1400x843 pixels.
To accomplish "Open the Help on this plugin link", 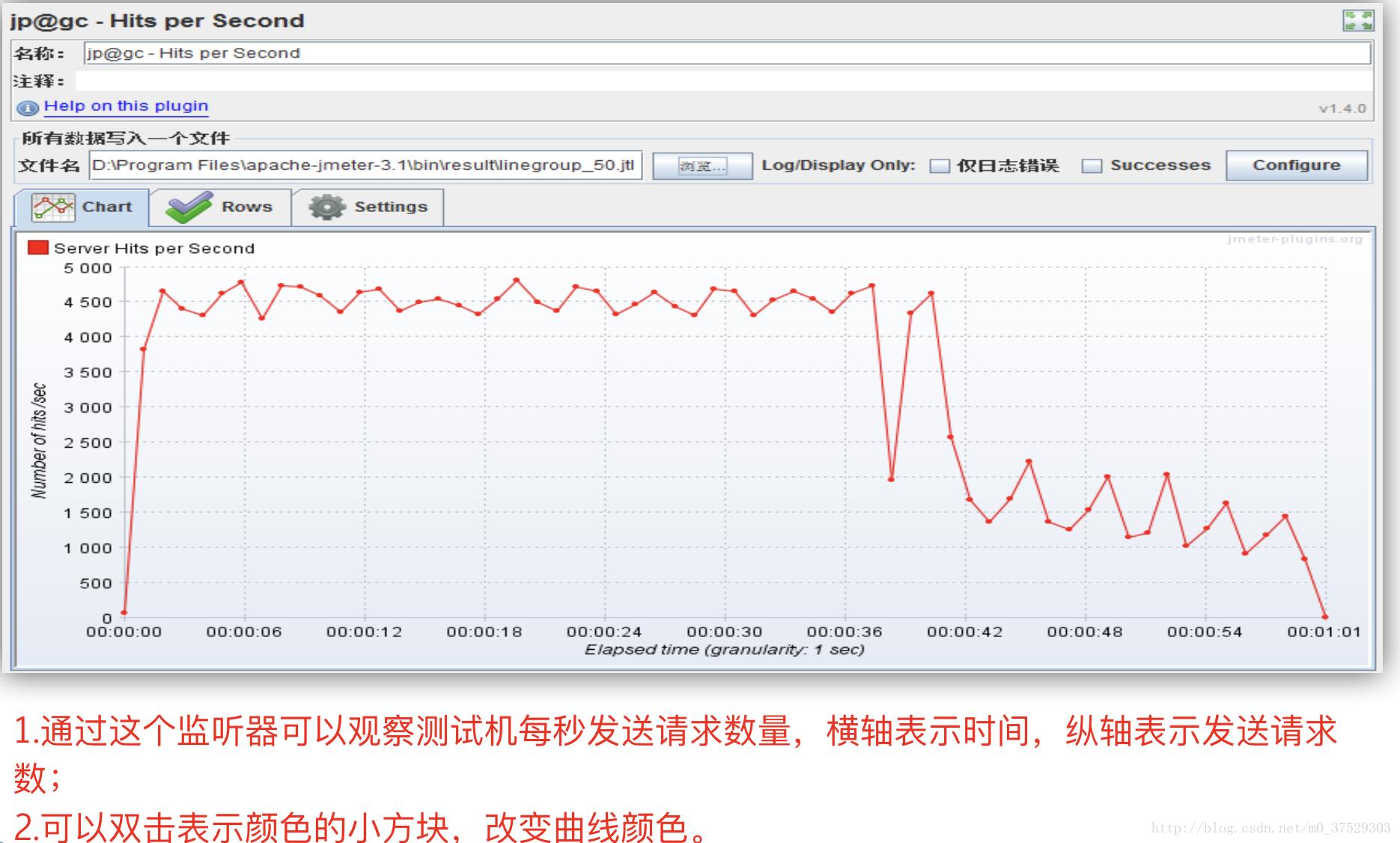I will (x=126, y=106).
